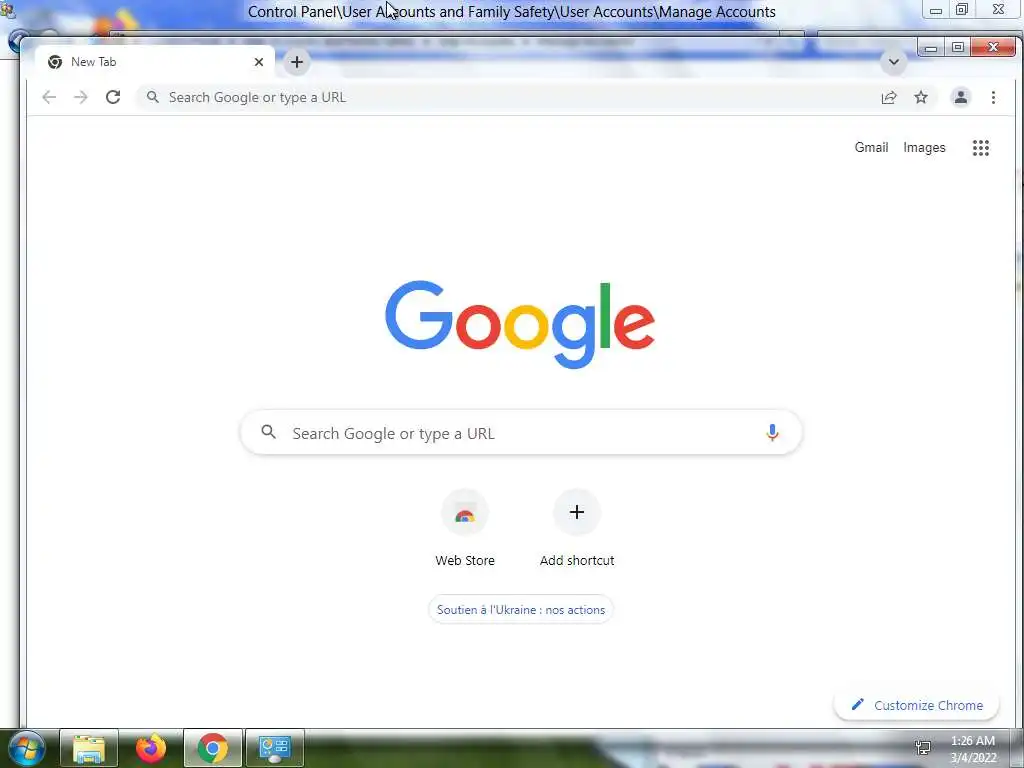Click the Manage Accounts window title bar
This screenshot has width=1024, height=768.
click(511, 12)
